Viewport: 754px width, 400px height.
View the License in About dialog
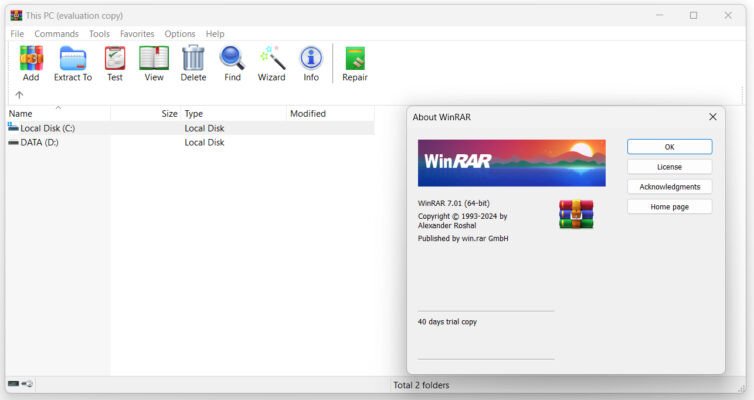coord(669,167)
